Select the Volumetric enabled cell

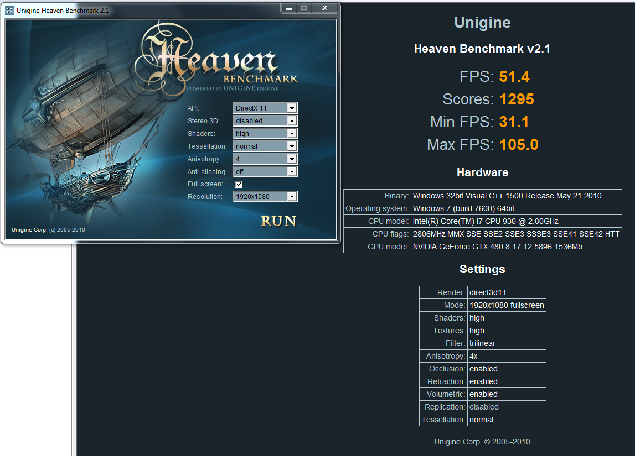(x=507, y=394)
